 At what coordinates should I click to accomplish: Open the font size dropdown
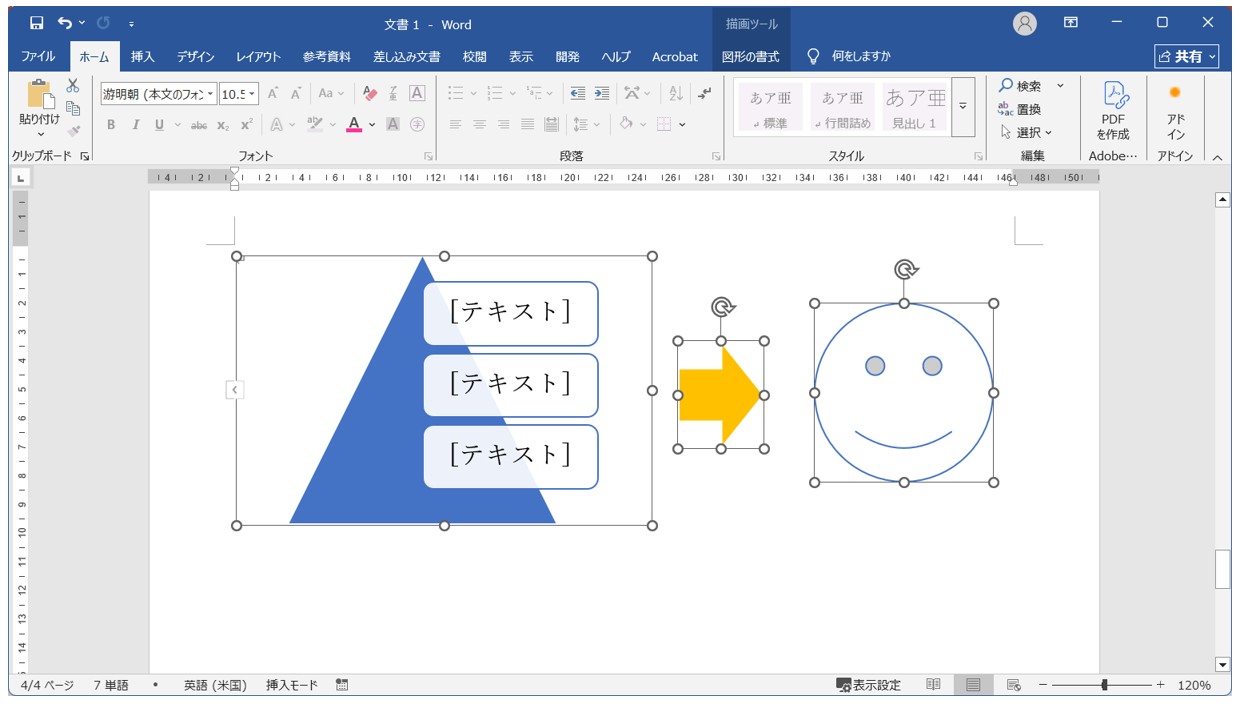(252, 94)
